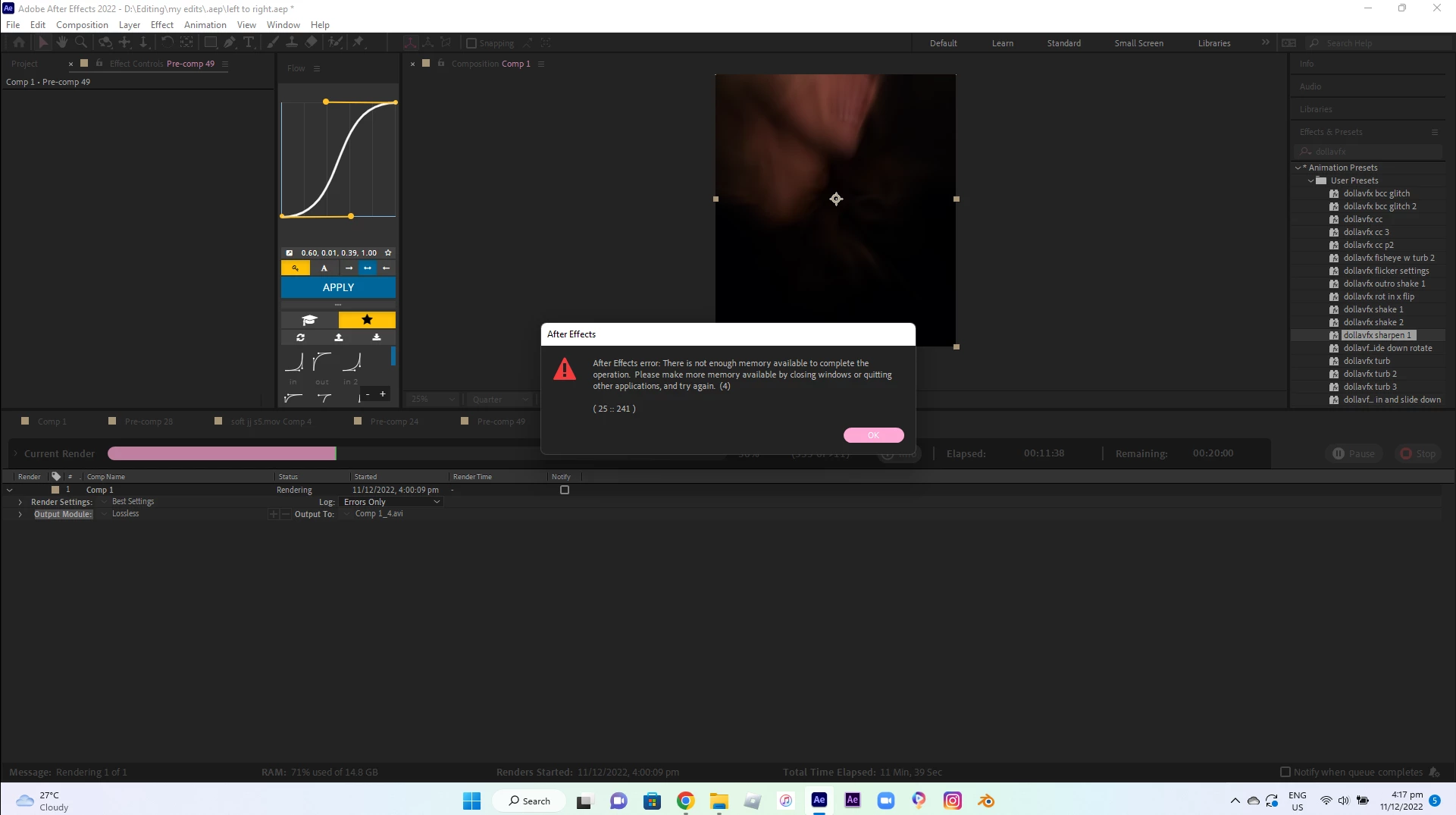Toggle lock on Composition Comp 1 panel
The height and width of the screenshot is (815, 1456).
tap(441, 63)
